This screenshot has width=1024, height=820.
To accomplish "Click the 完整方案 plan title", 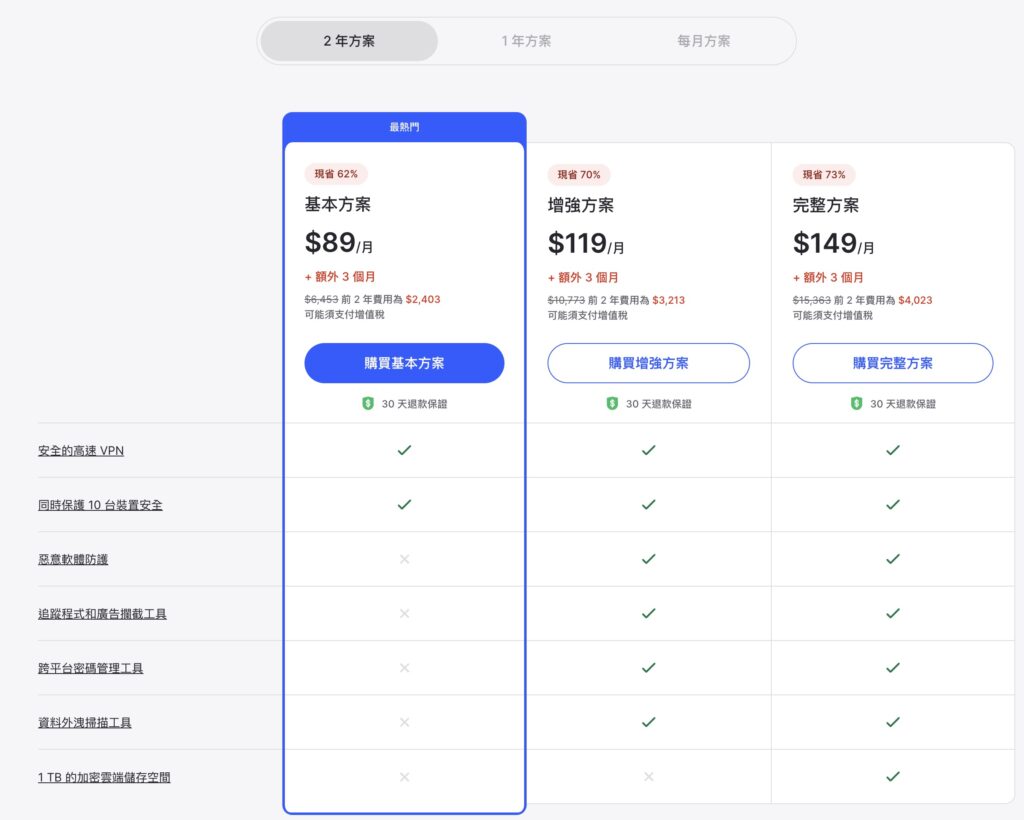I will click(825, 205).
